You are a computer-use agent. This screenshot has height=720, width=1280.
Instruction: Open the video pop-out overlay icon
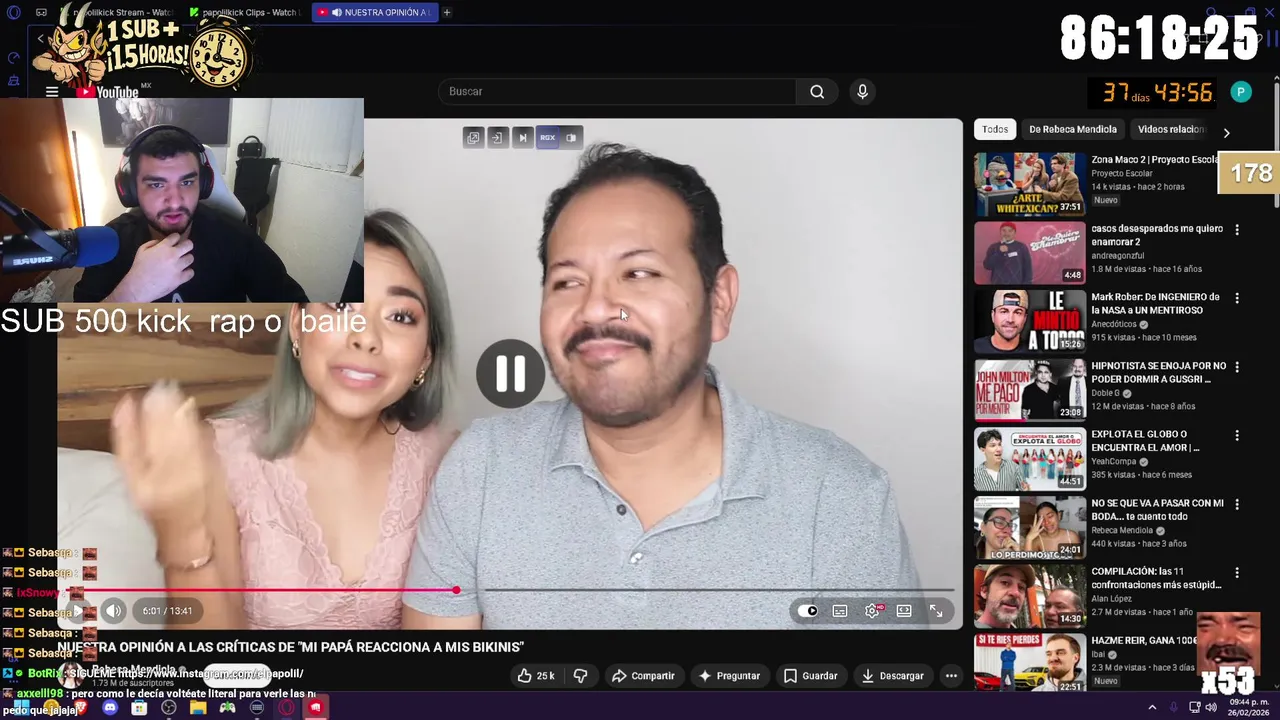click(x=473, y=138)
